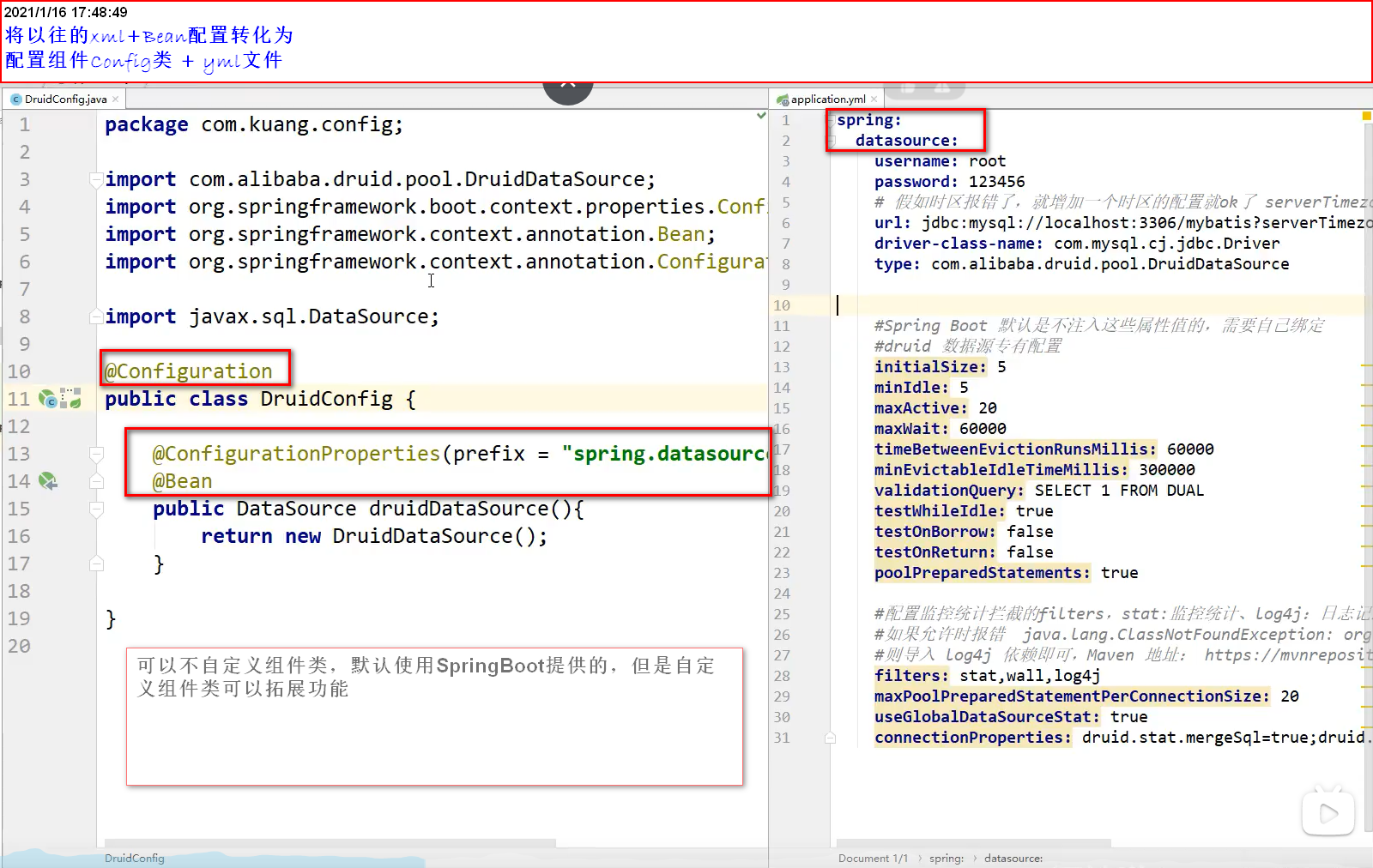Click the bean dependencies gutter icon beside line 11

71,398
